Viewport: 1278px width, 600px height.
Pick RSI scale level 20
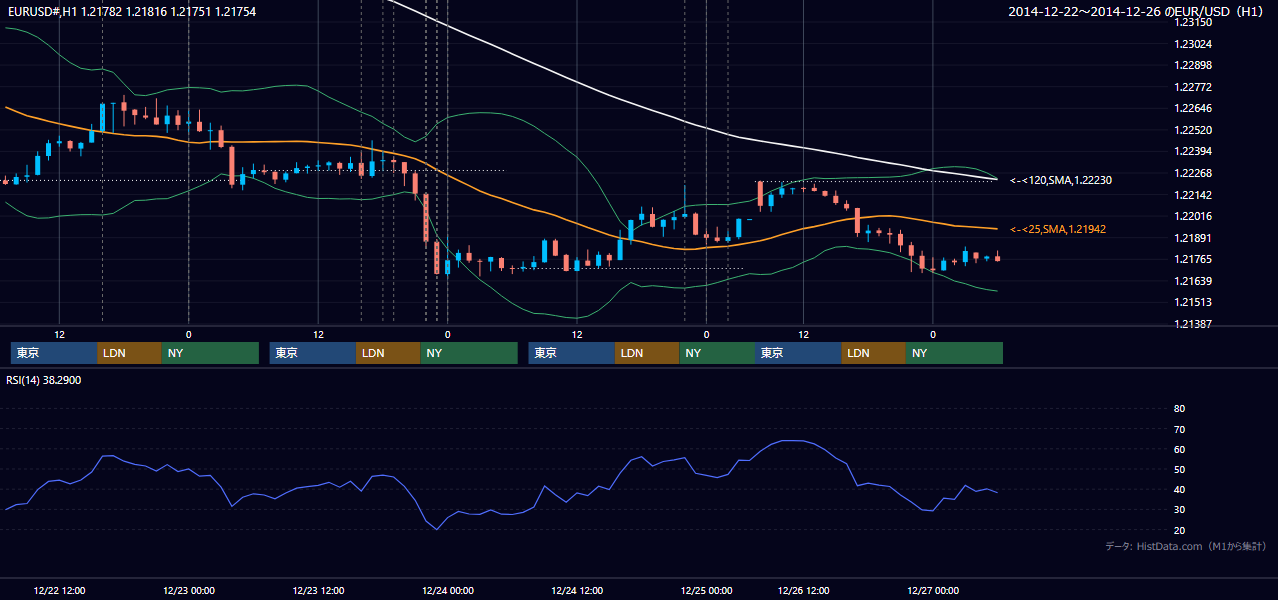point(1179,530)
